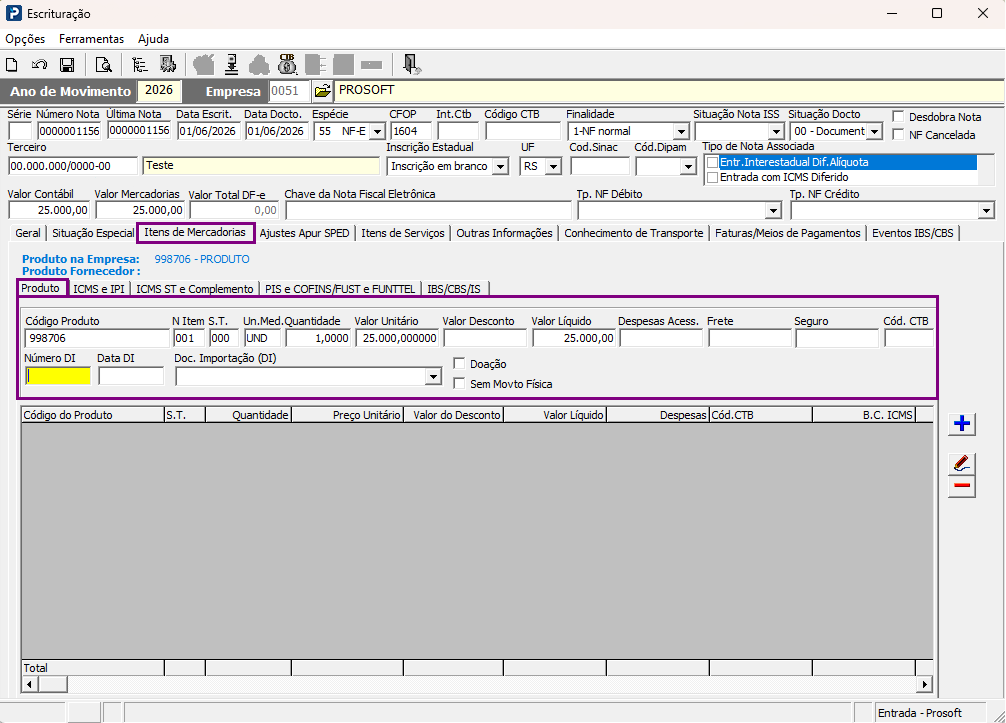Image resolution: width=1006 pixels, height=723 pixels.
Task: Click the exit door toolbar icon
Action: pyautogui.click(x=411, y=64)
